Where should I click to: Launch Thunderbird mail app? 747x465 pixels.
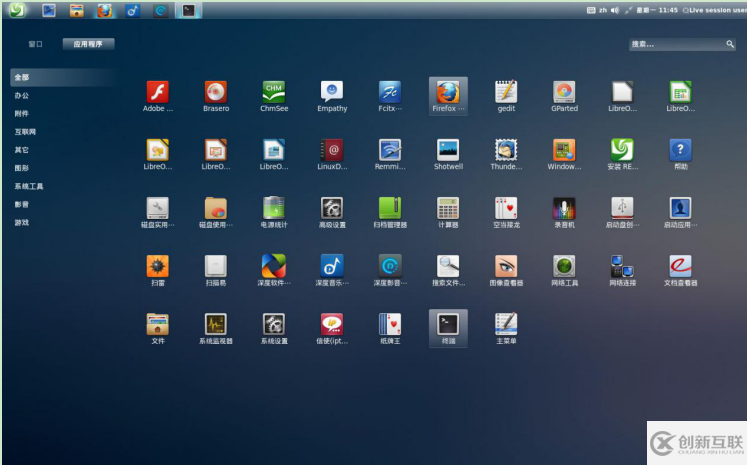(x=506, y=150)
